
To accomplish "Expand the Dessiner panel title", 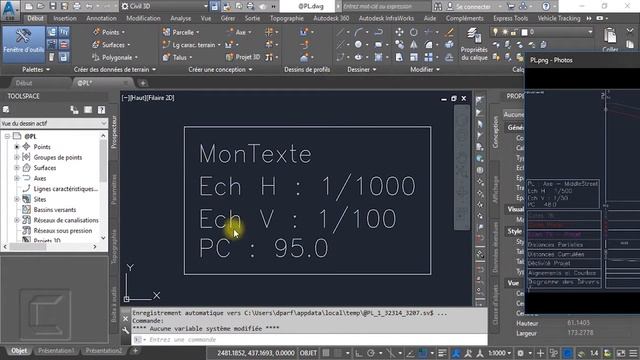I will pyautogui.click(x=361, y=70).
